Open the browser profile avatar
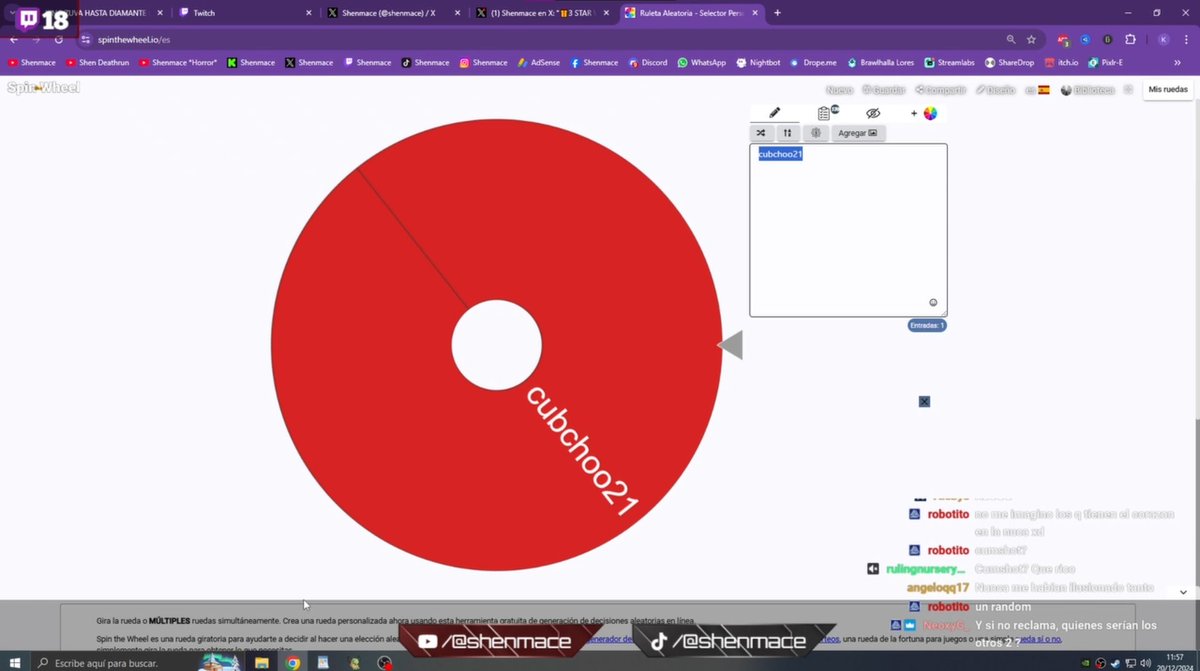This screenshot has height=671, width=1200. point(1163,39)
